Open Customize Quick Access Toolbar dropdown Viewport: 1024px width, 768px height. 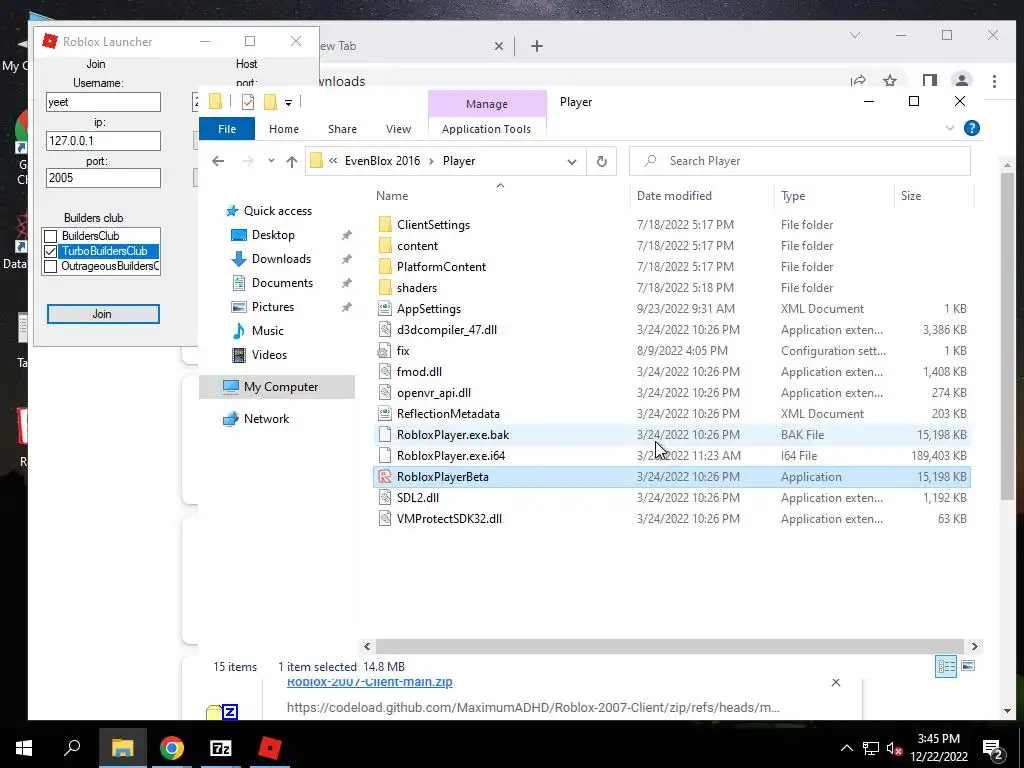288,103
